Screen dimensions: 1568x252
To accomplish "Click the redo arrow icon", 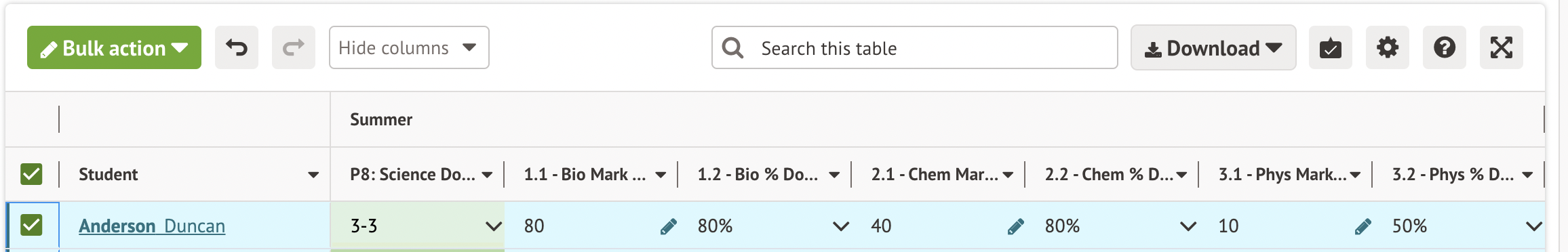I will pos(294,47).
